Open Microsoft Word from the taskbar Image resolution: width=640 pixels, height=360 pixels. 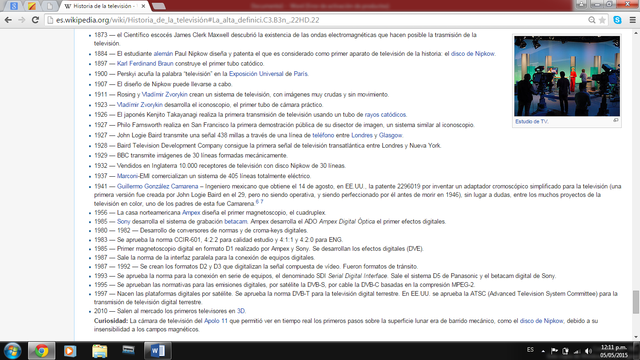(x=158, y=351)
